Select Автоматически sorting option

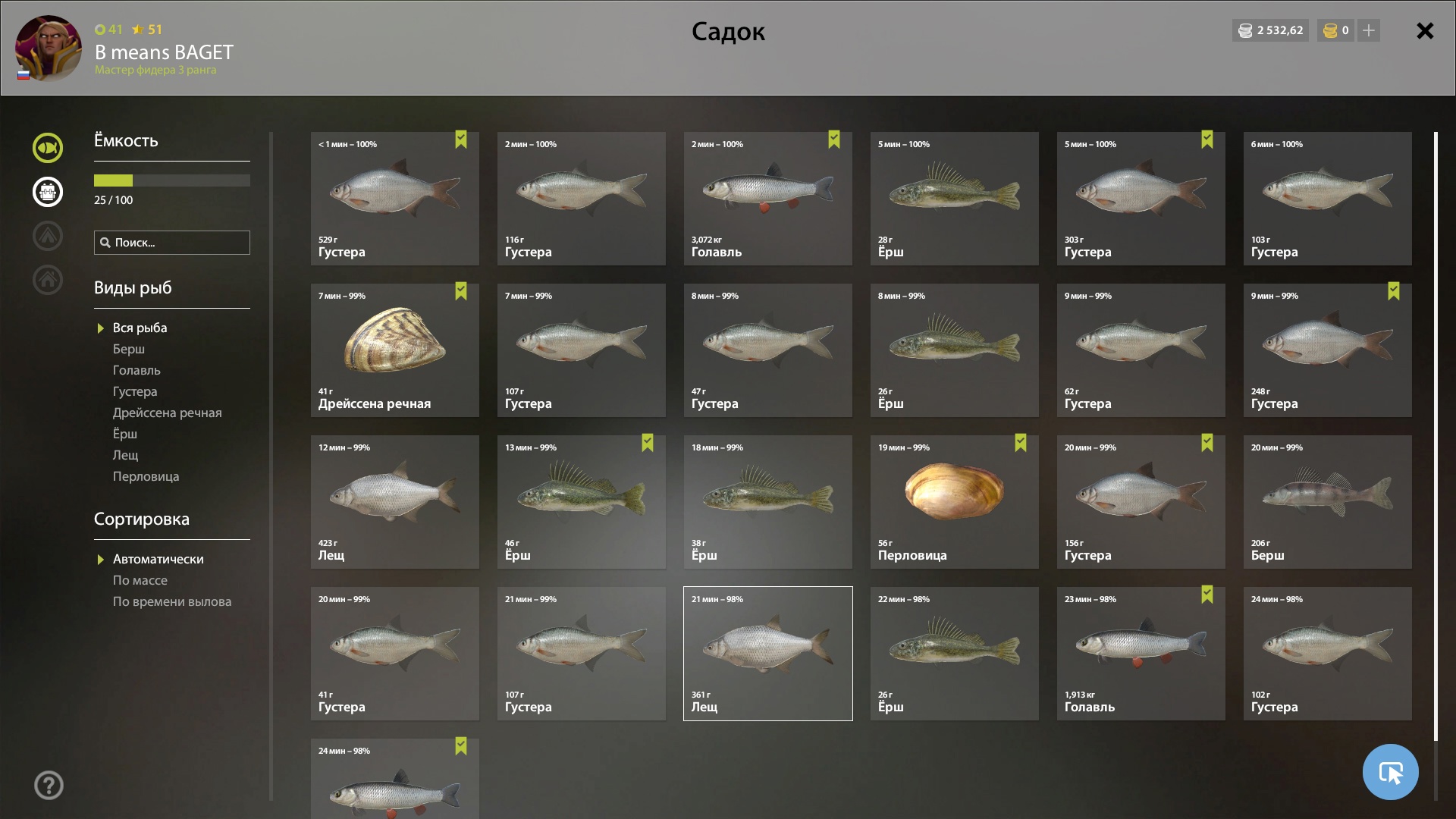(x=158, y=559)
